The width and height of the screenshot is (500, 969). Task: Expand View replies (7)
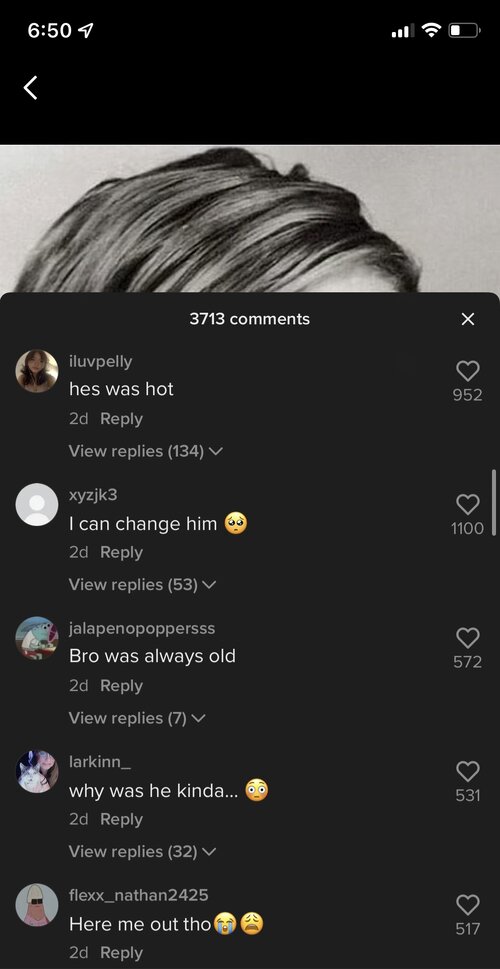tap(137, 718)
